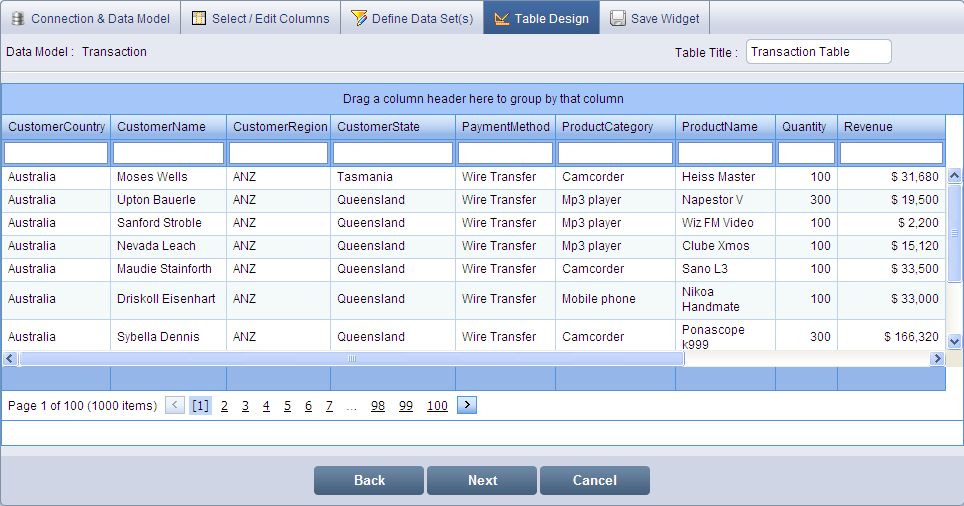Click the grid icon on Select / Edit Columns
The width and height of the screenshot is (964, 506).
[199, 18]
